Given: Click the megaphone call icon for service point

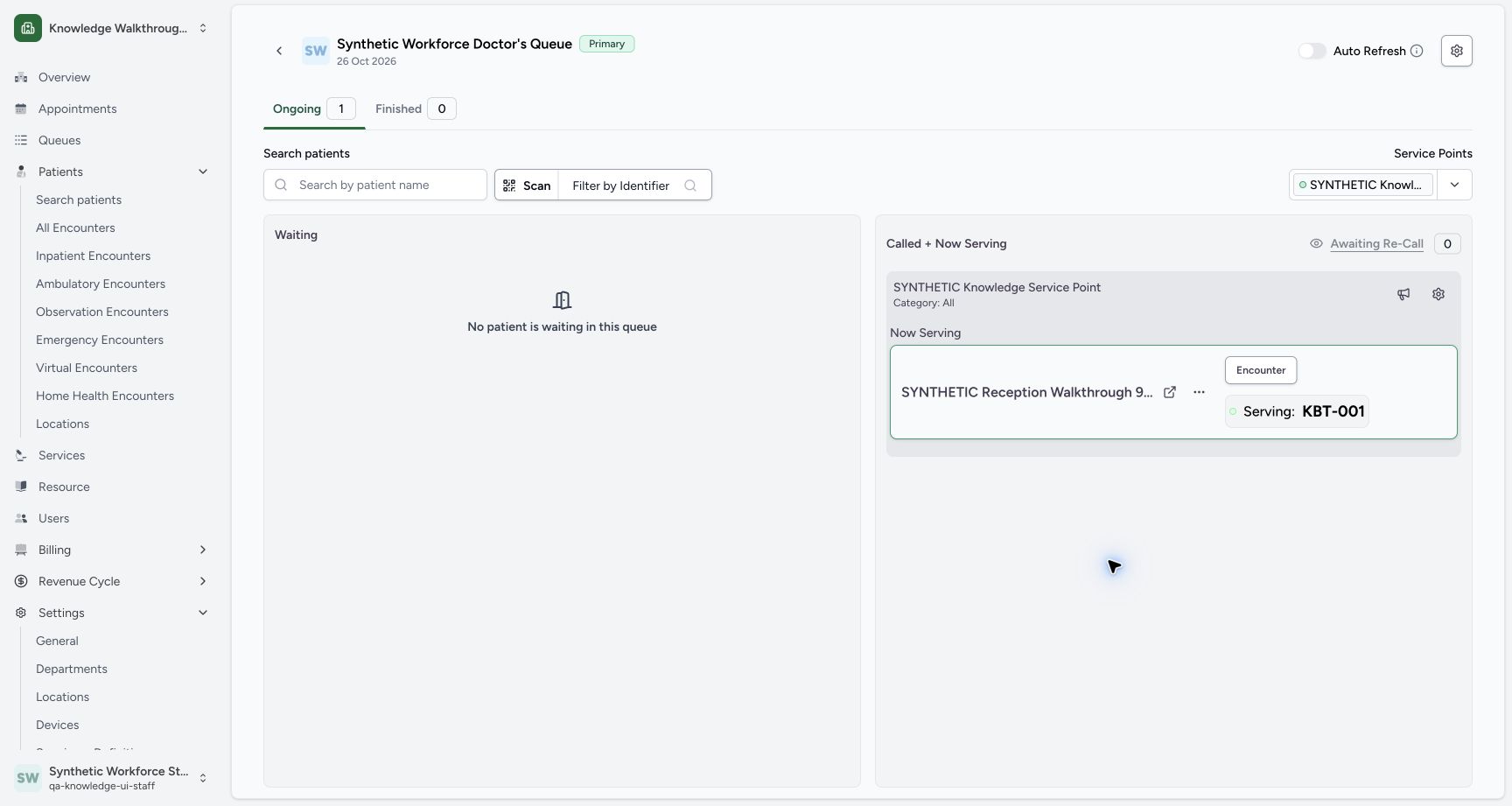Looking at the screenshot, I should point(1403,294).
